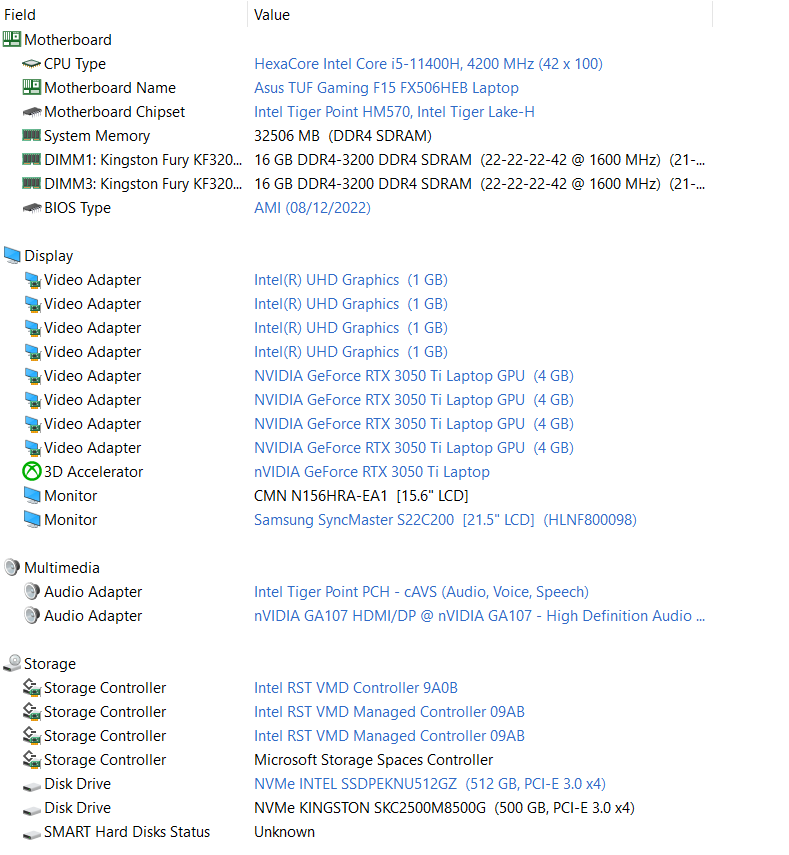Select the Motherboard Chipset field label
This screenshot has width=789, height=855.
[115, 112]
